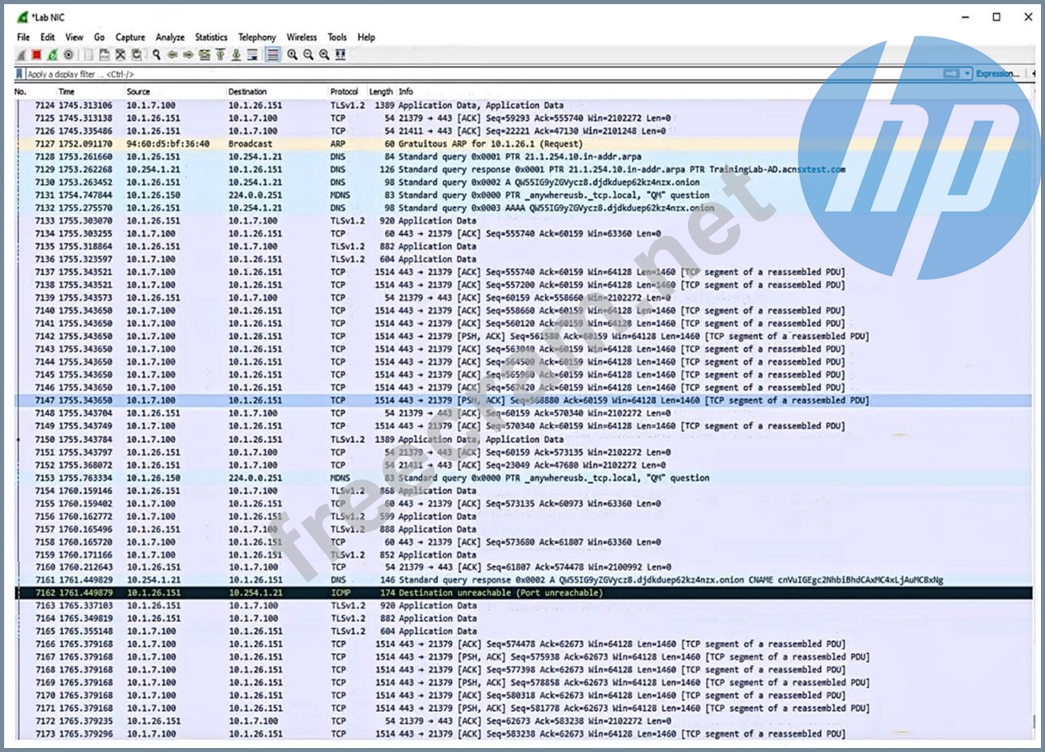
Task: Apply the display filter with arrow button
Action: point(952,73)
